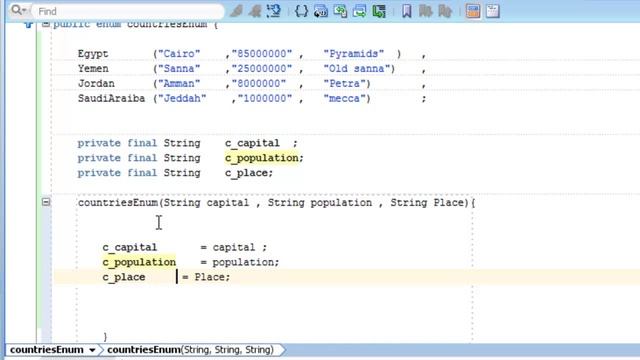Open the countriesEnum breadcrumb dropdown
640x360 pixels.
pos(92,350)
